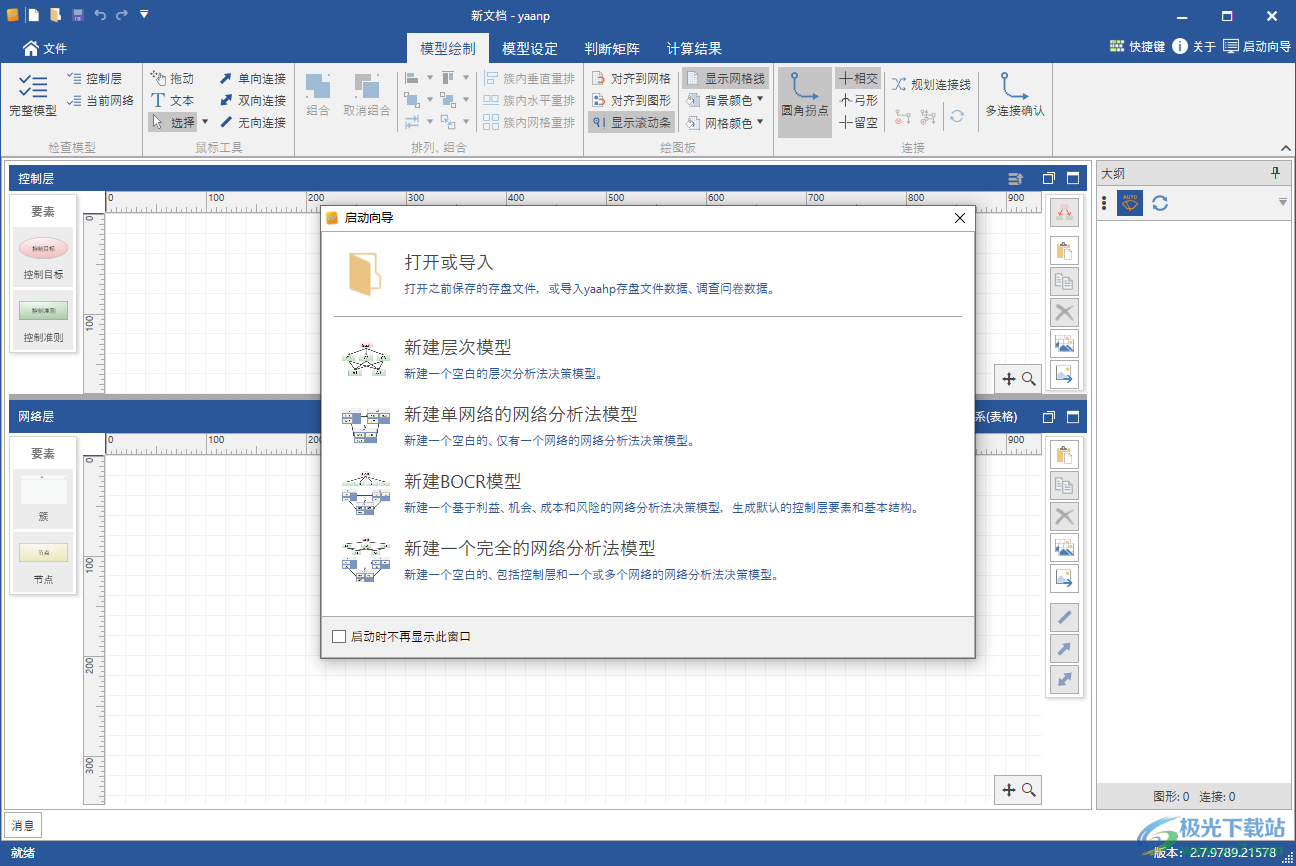Open the select (选择) tool dropdown arrow
The image size is (1296, 866).
coord(205,122)
